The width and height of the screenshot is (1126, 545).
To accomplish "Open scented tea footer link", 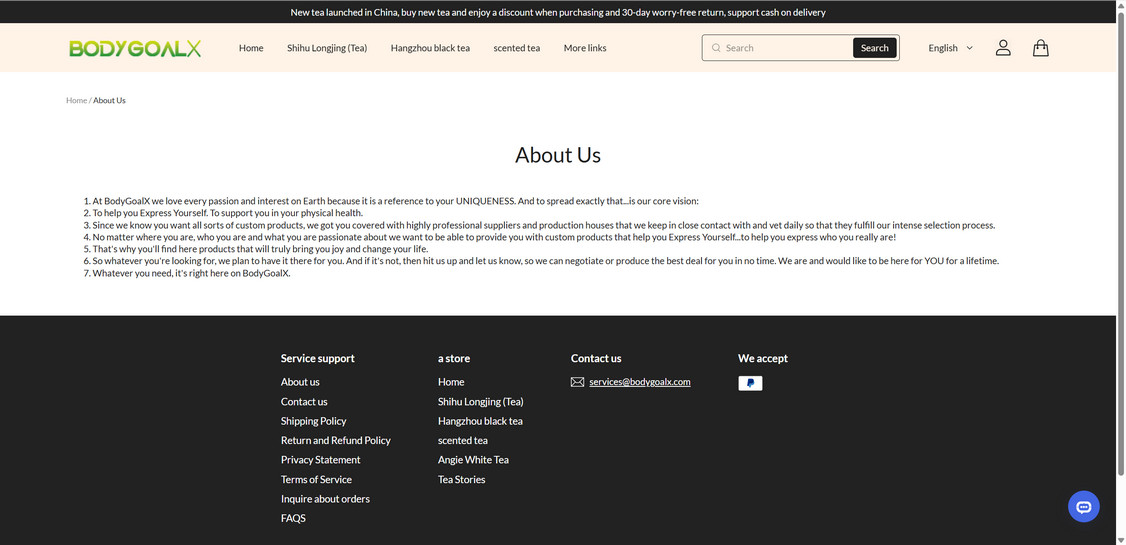I will click(x=463, y=440).
